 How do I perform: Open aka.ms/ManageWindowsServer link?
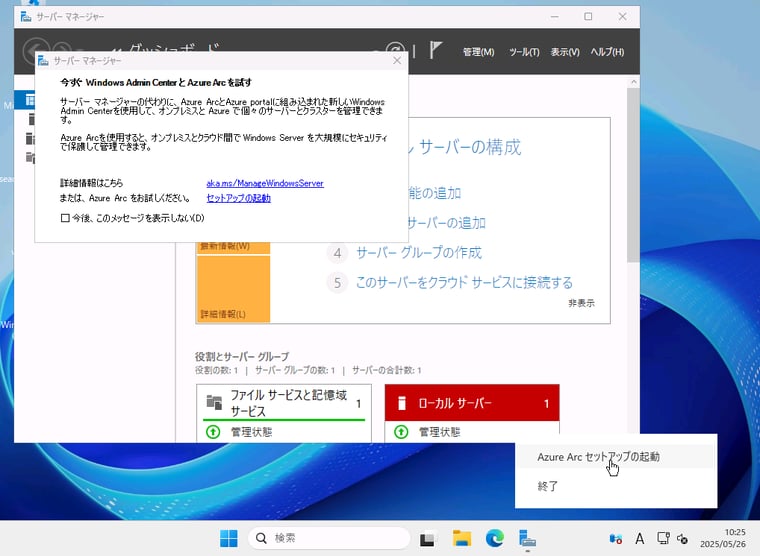[x=265, y=183]
